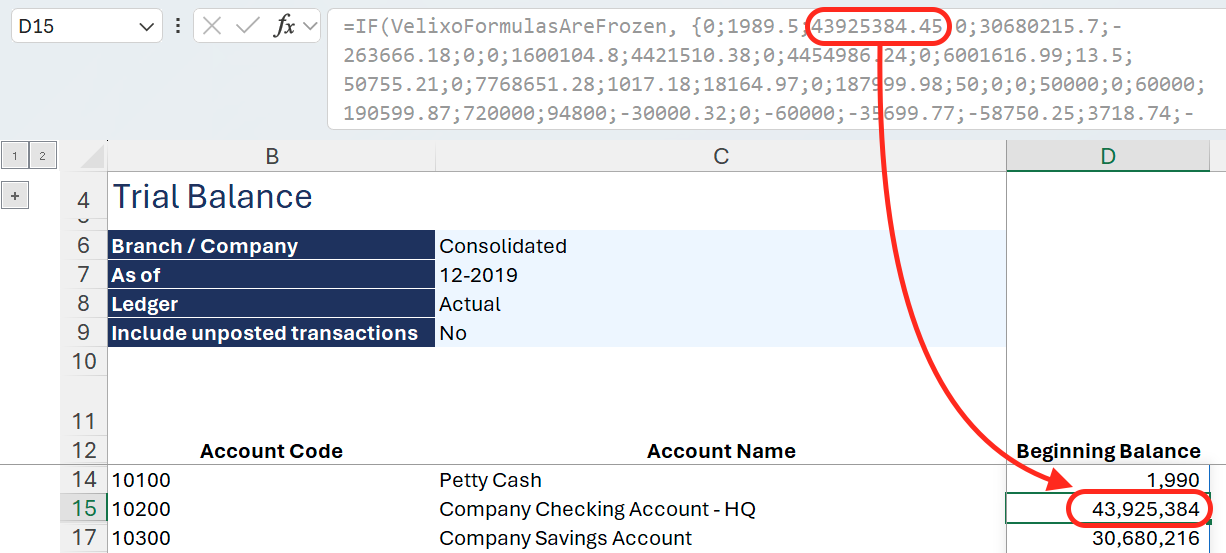The height and width of the screenshot is (553, 1226).
Task: Click the 30,680,216 beginning balance cell
Action: (x=1107, y=538)
